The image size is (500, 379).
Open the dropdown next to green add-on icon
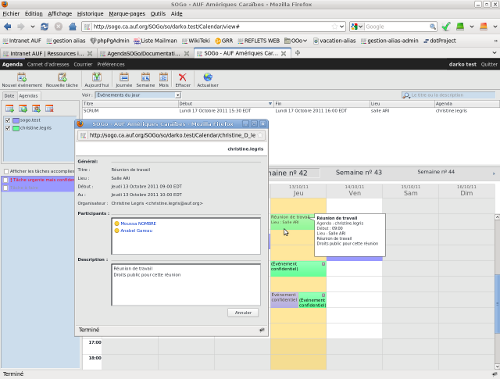click(472, 26)
